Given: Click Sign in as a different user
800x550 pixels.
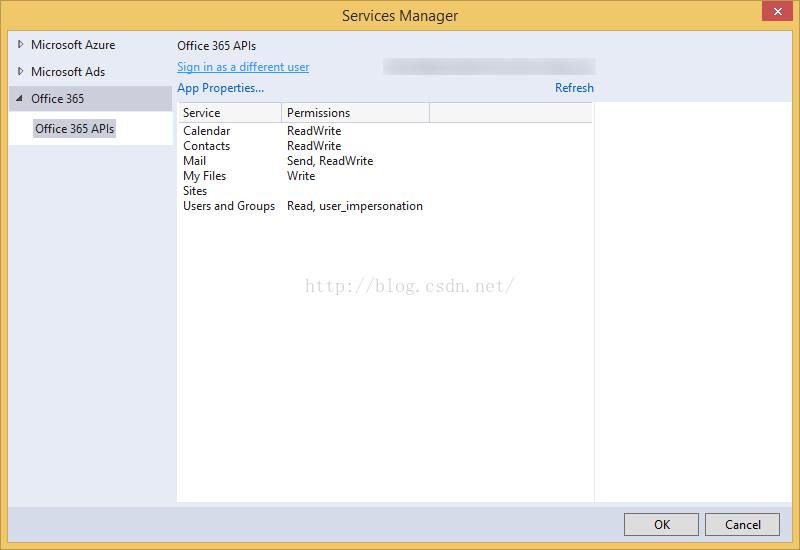Looking at the screenshot, I should [x=243, y=67].
